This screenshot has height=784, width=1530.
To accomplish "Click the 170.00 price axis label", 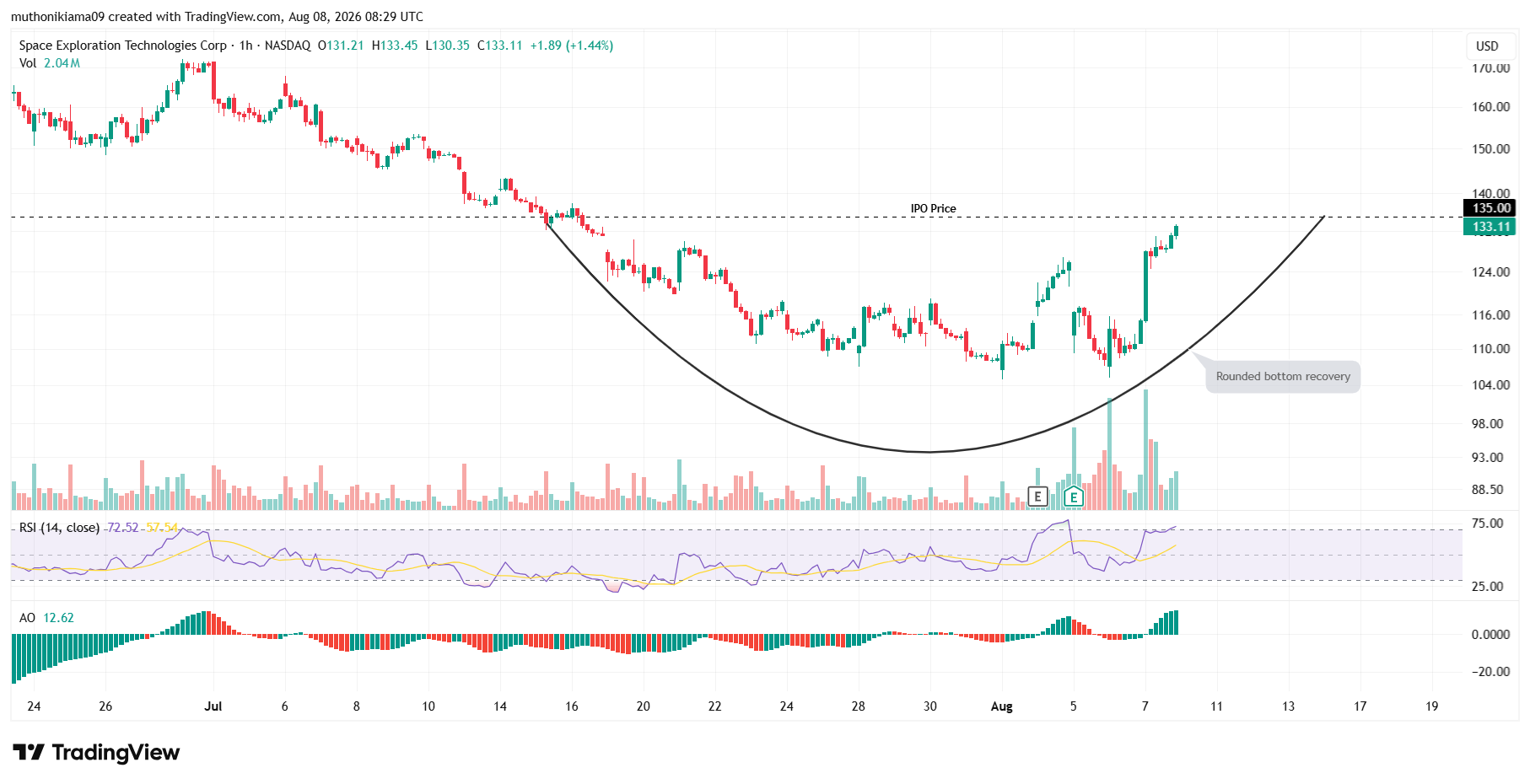I will click(x=1491, y=68).
